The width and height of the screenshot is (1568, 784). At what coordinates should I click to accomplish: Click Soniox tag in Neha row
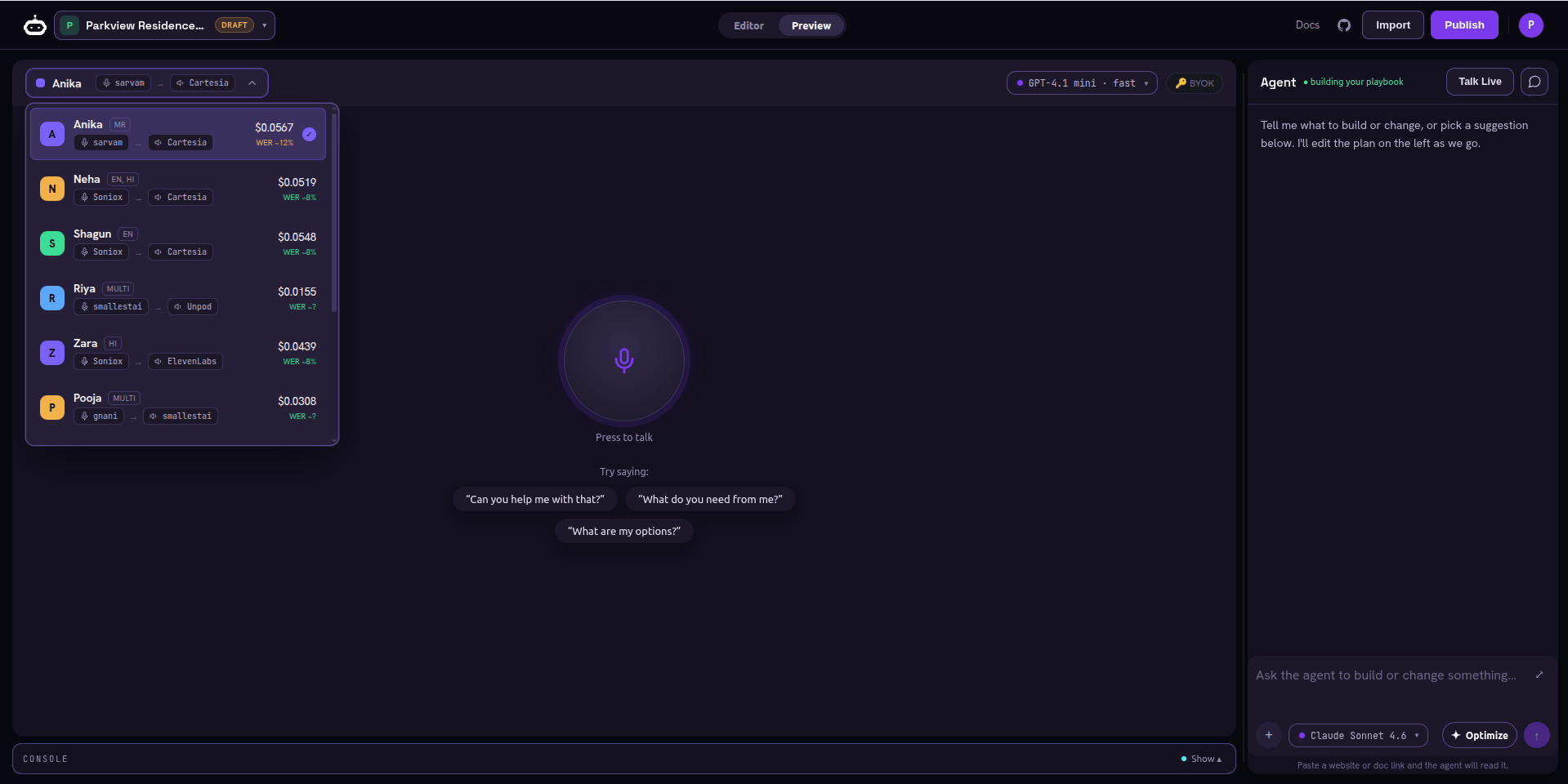click(x=101, y=198)
